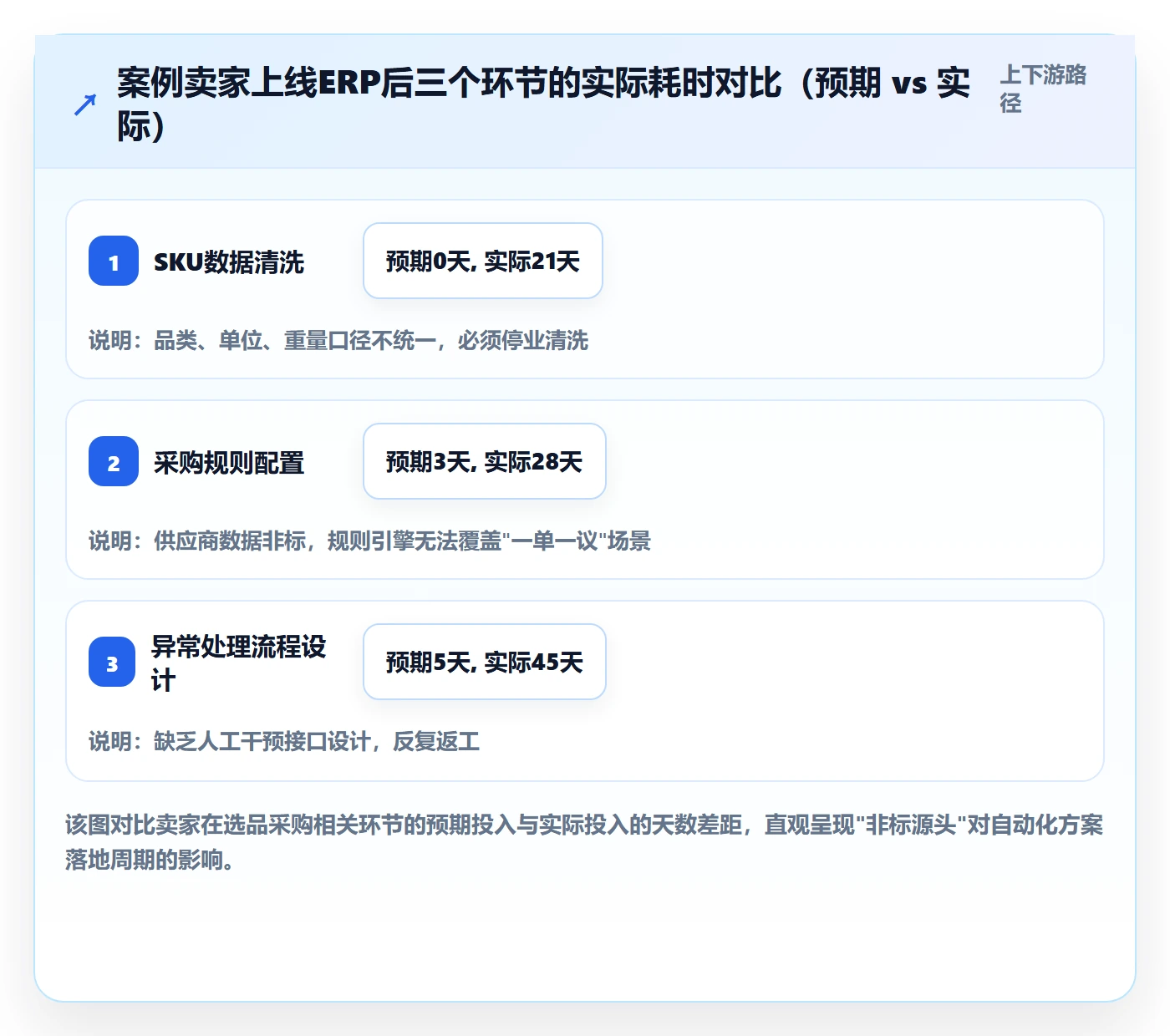The image size is (1170, 1036).
Task: Click the 缺乏人工干预接口设计 description line
Action: click(284, 741)
